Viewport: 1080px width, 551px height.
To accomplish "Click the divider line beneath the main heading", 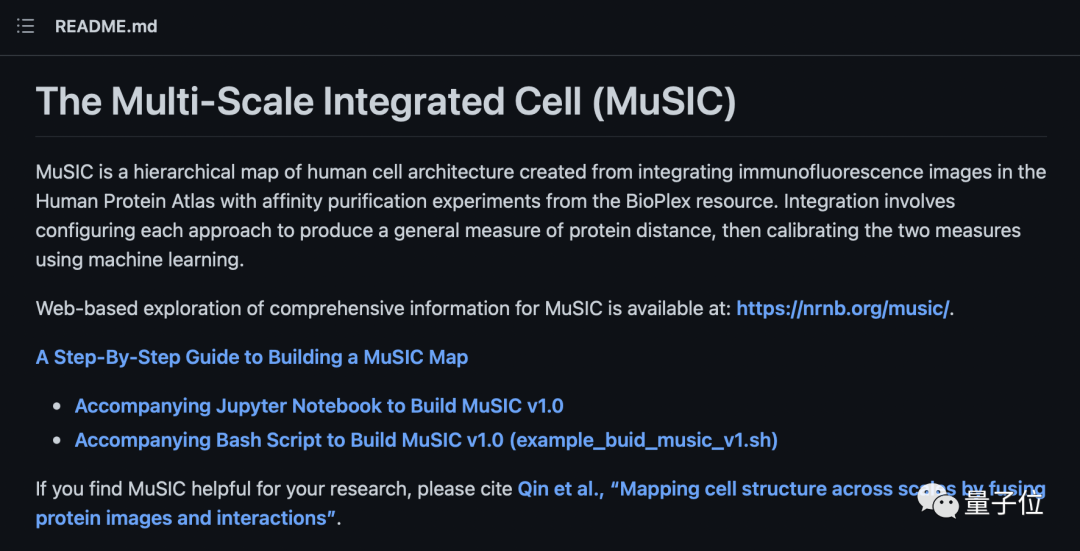I will [x=540, y=136].
